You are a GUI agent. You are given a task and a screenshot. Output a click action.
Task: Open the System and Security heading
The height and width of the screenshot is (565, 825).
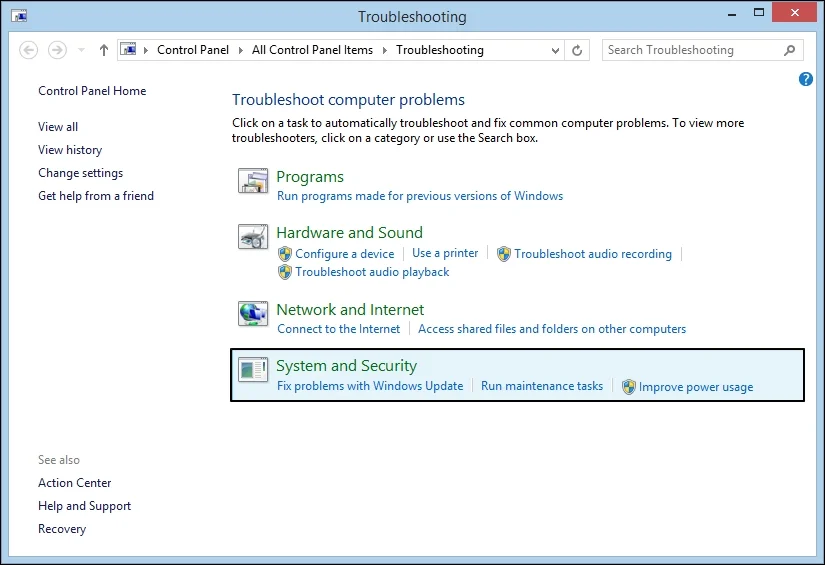(x=346, y=366)
